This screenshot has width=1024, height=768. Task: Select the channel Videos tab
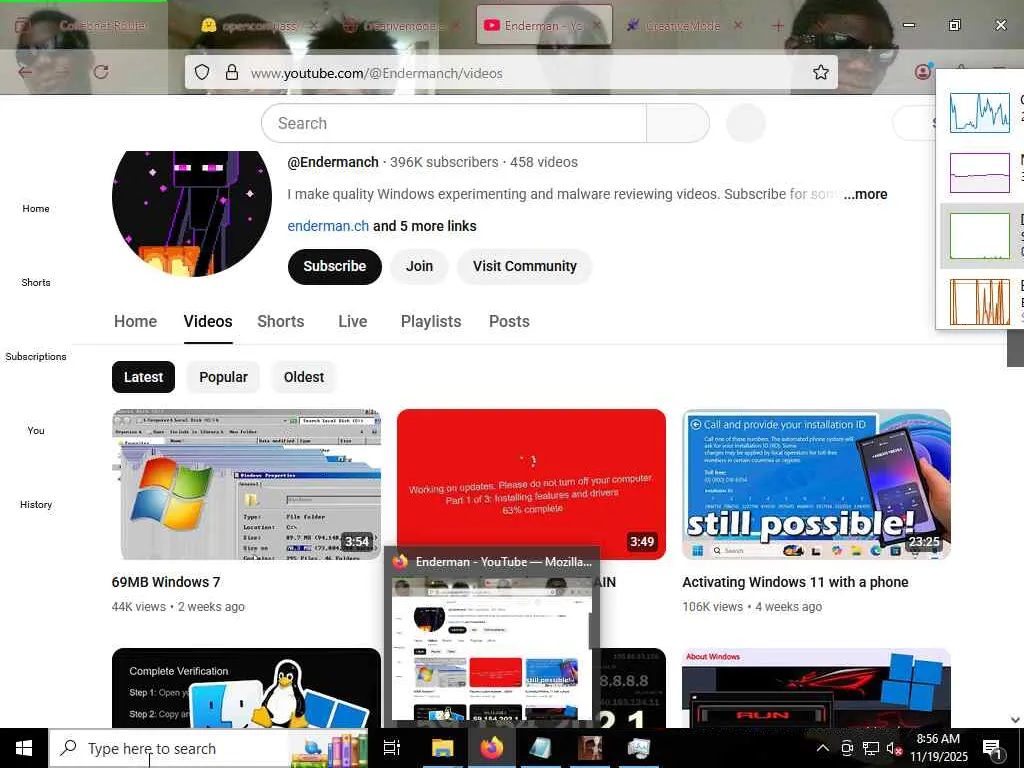208,321
